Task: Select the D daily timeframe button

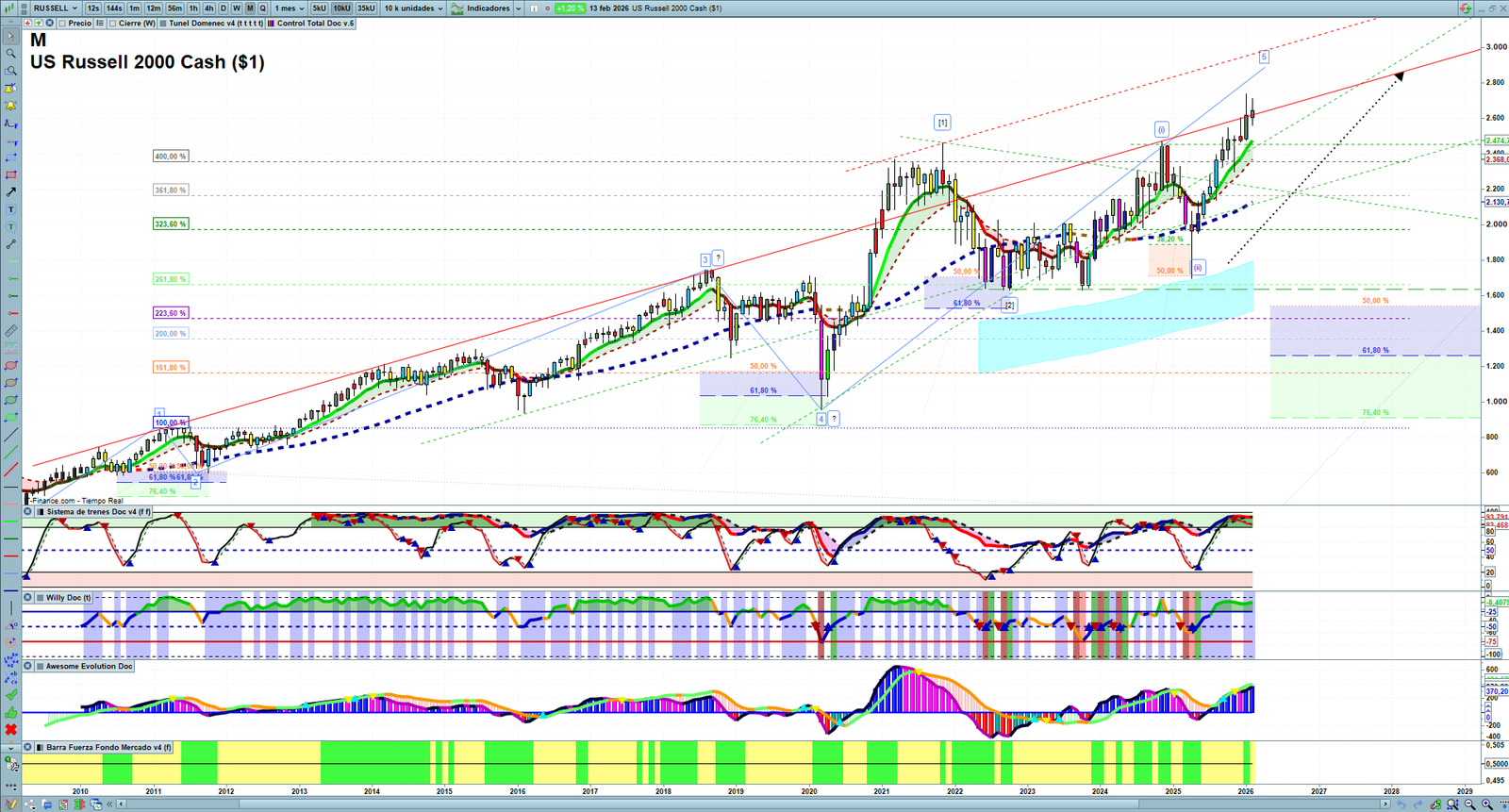Action: coord(224,8)
